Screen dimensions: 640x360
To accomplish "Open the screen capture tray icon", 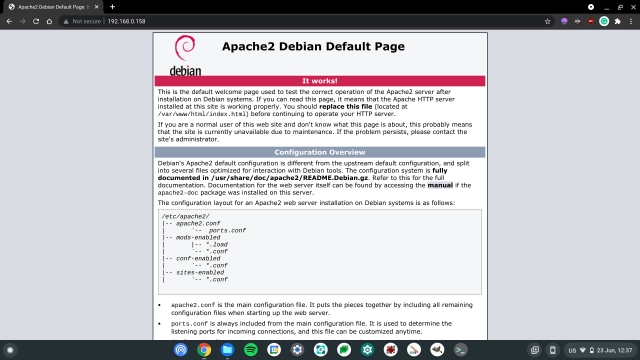I will (x=535, y=350).
